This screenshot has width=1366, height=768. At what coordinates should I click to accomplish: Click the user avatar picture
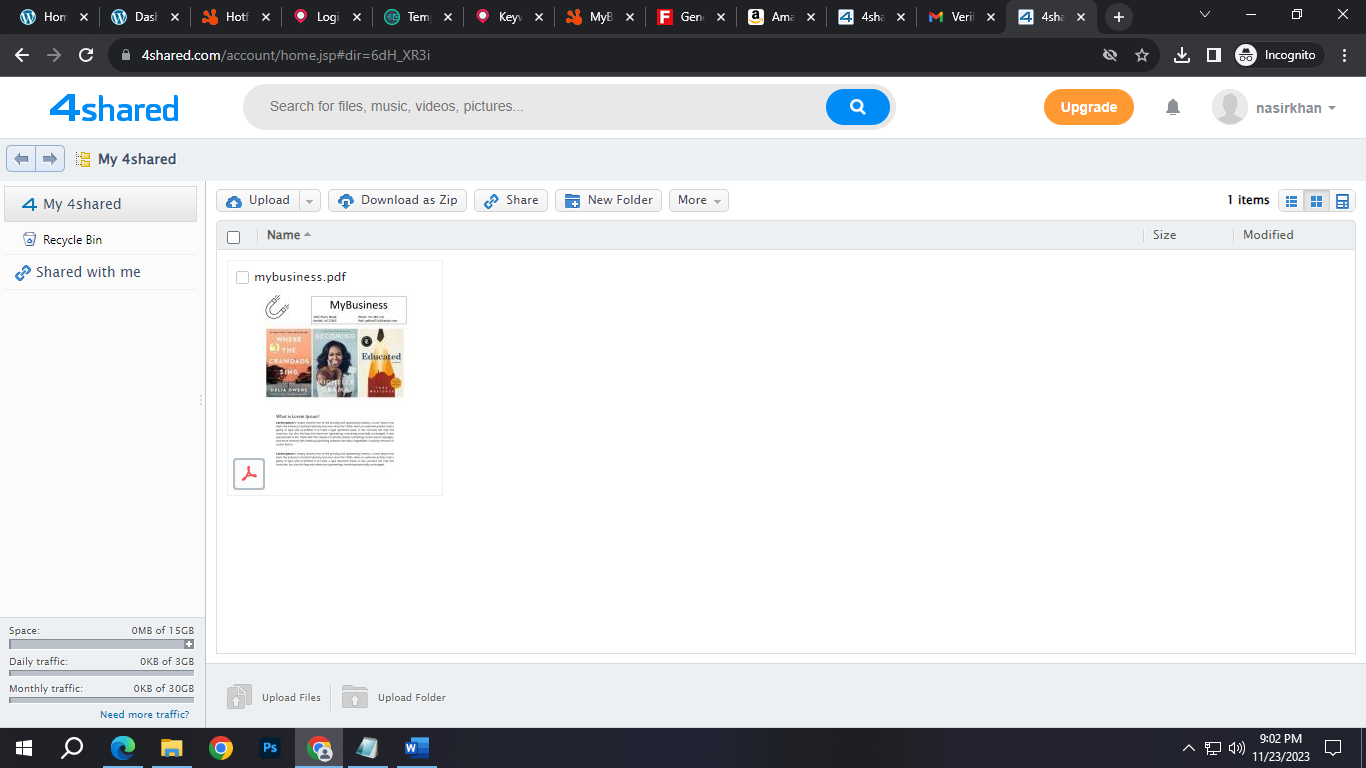point(1229,108)
